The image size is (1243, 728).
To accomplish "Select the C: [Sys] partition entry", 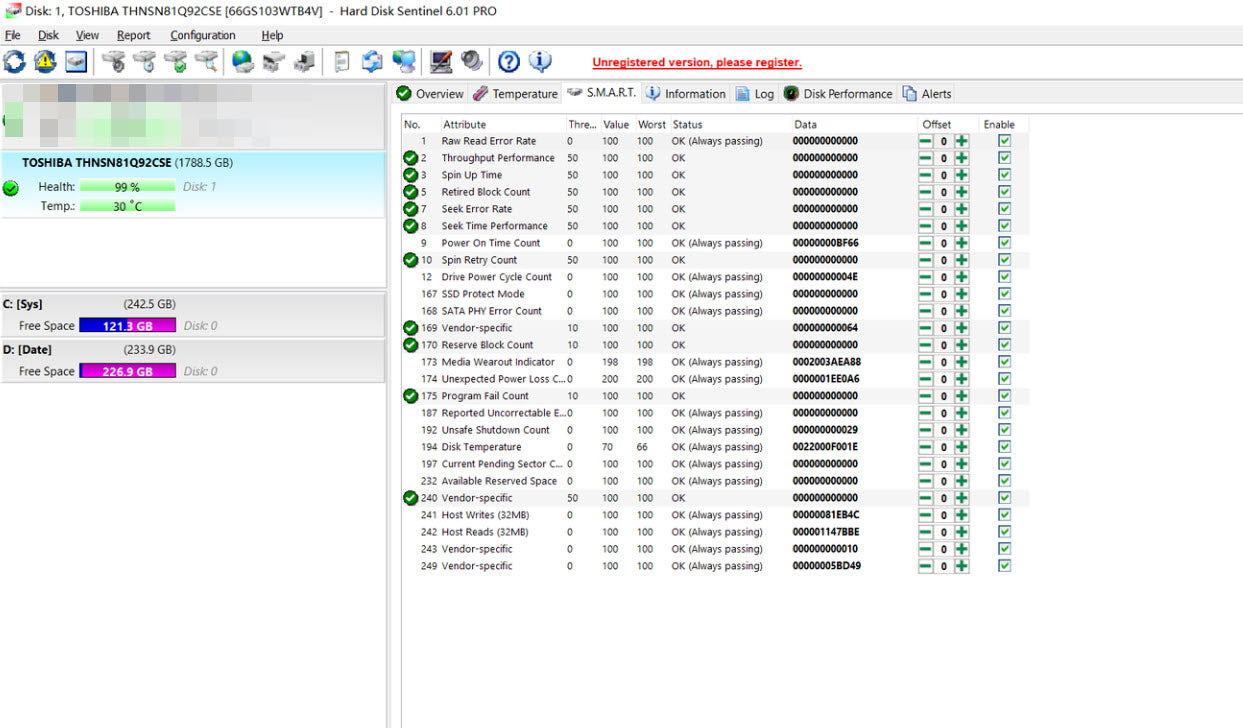I will pos(192,315).
